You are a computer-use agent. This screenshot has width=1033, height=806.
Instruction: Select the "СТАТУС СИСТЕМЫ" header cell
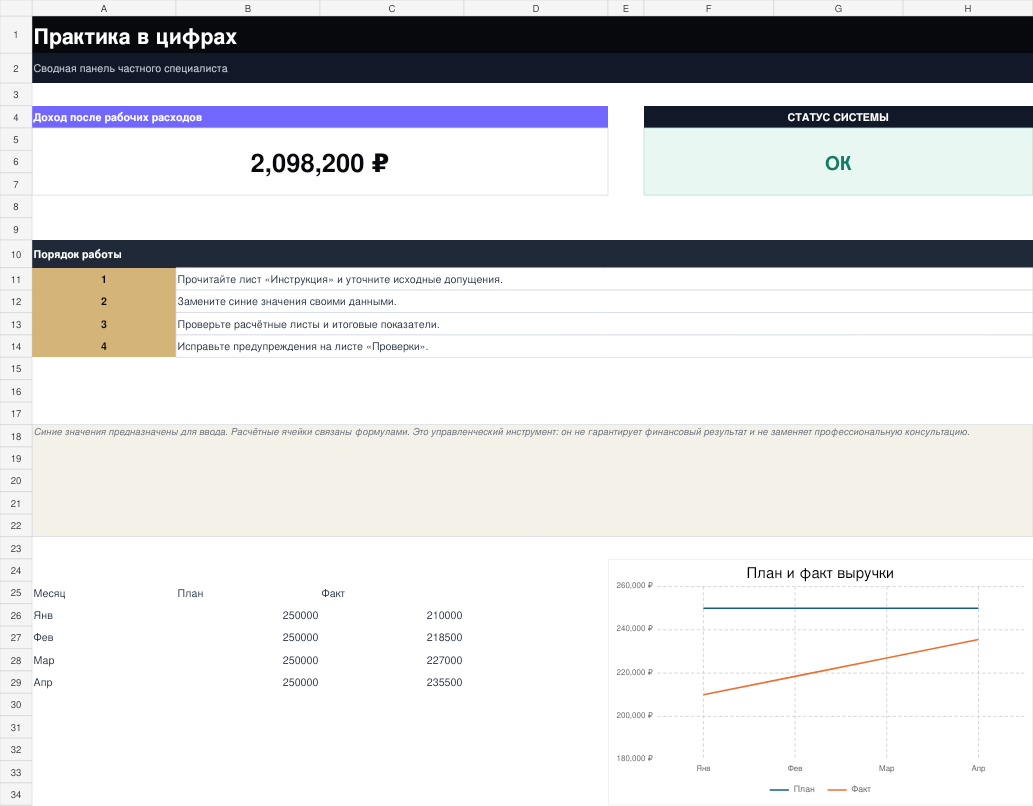[x=838, y=117]
